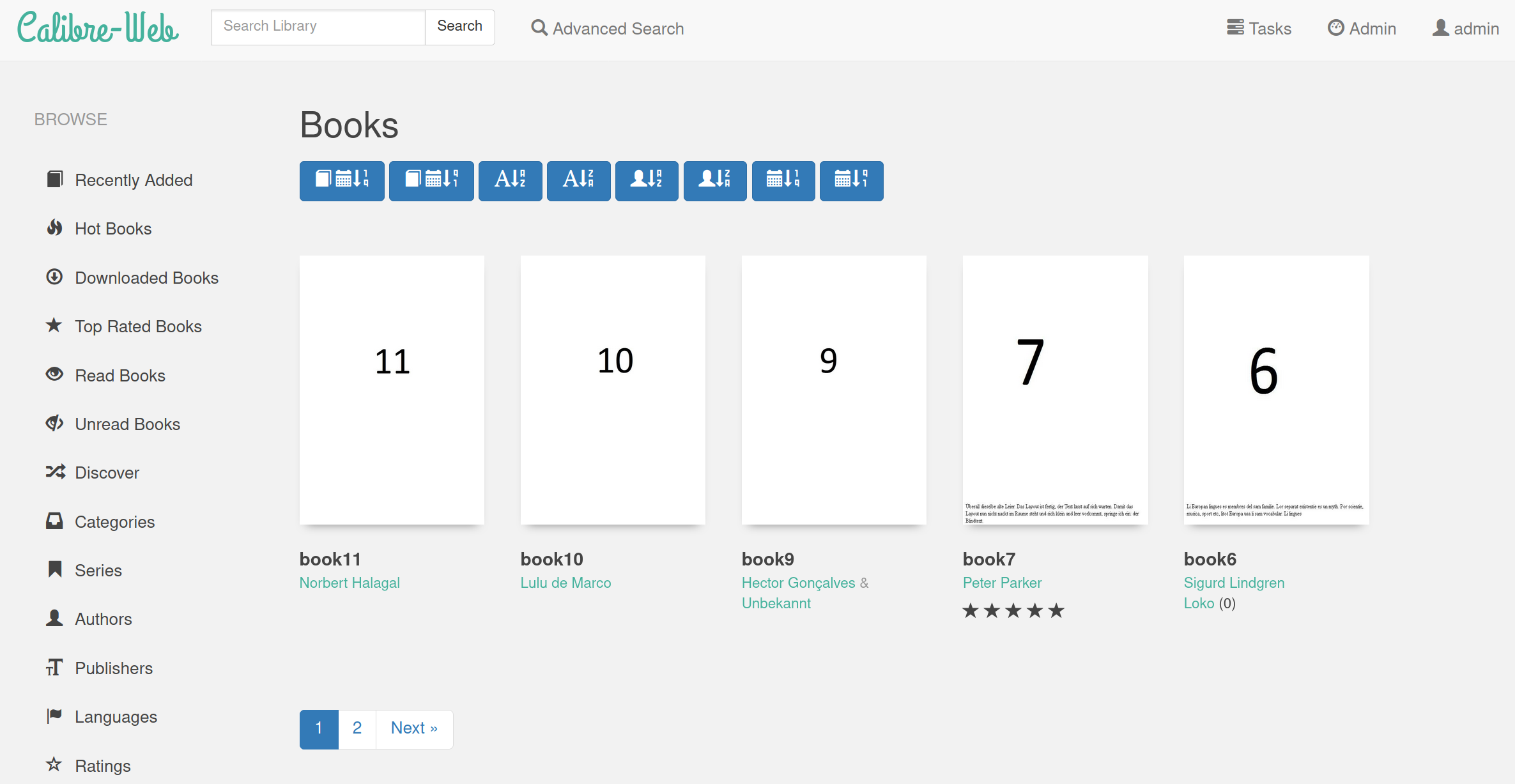Sort by publishing date descending
The height and width of the screenshot is (784, 1515).
(x=783, y=181)
